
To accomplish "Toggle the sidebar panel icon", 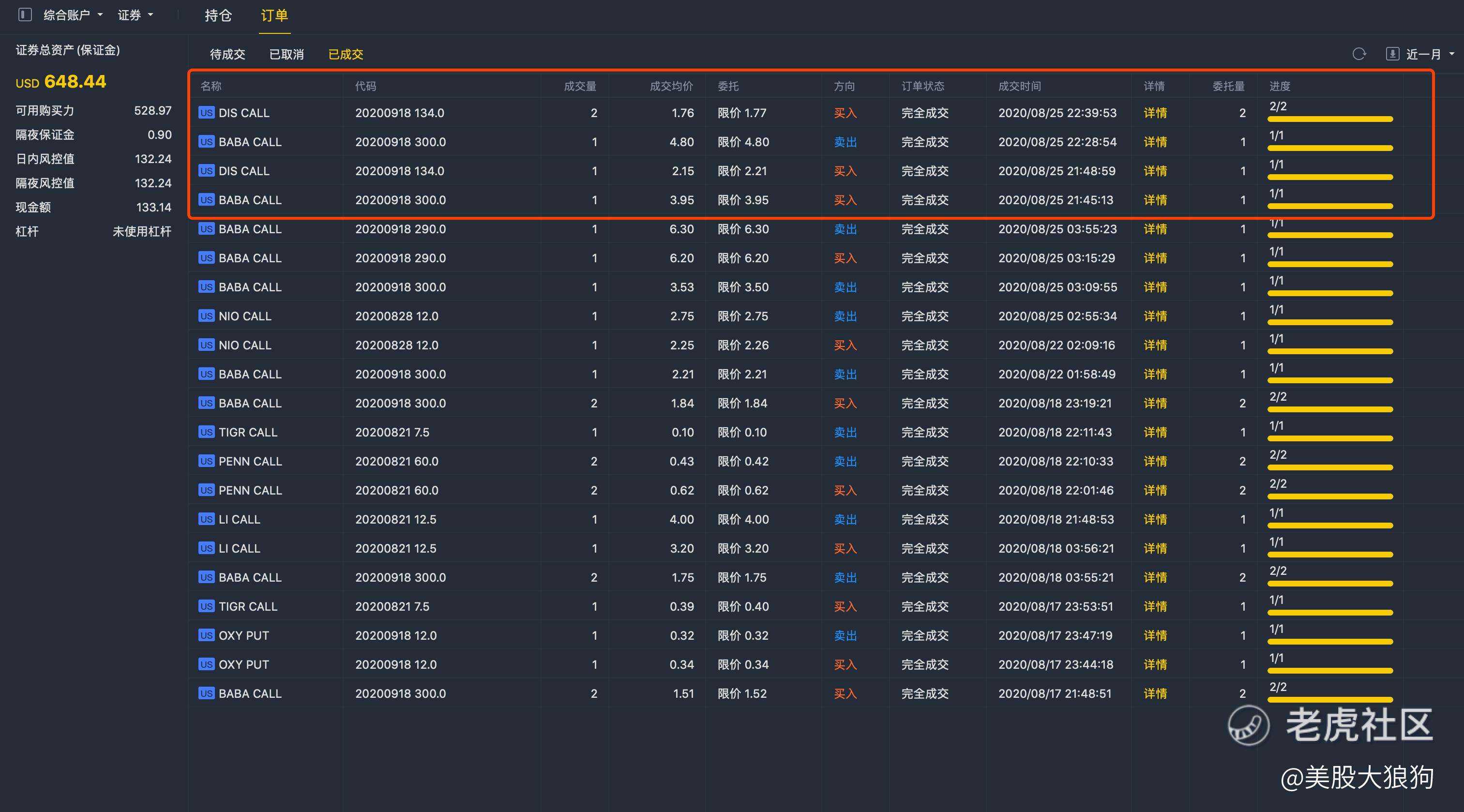I will (24, 15).
